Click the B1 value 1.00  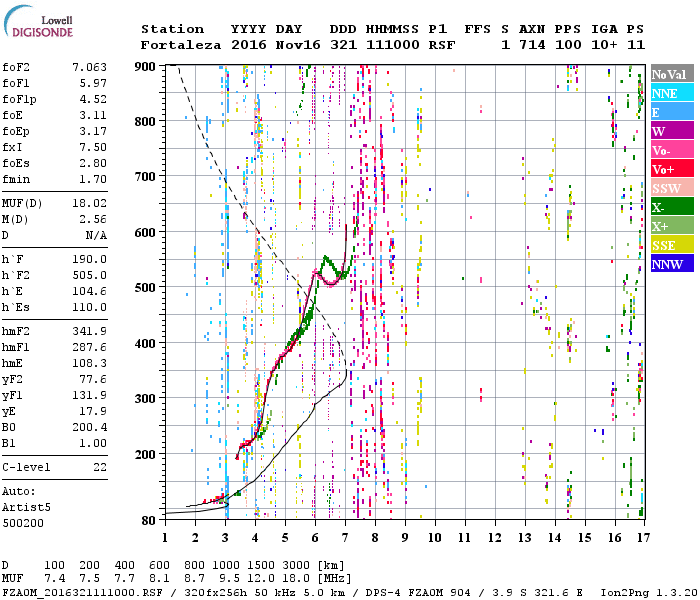click(x=93, y=443)
